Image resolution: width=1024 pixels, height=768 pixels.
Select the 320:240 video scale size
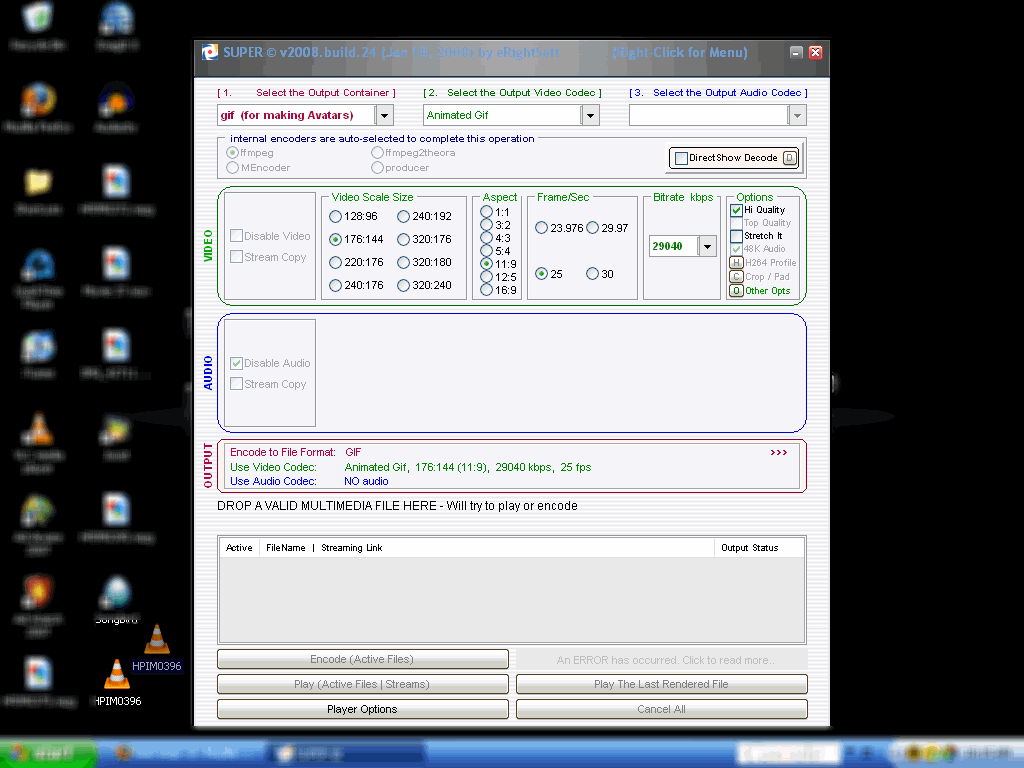(404, 285)
